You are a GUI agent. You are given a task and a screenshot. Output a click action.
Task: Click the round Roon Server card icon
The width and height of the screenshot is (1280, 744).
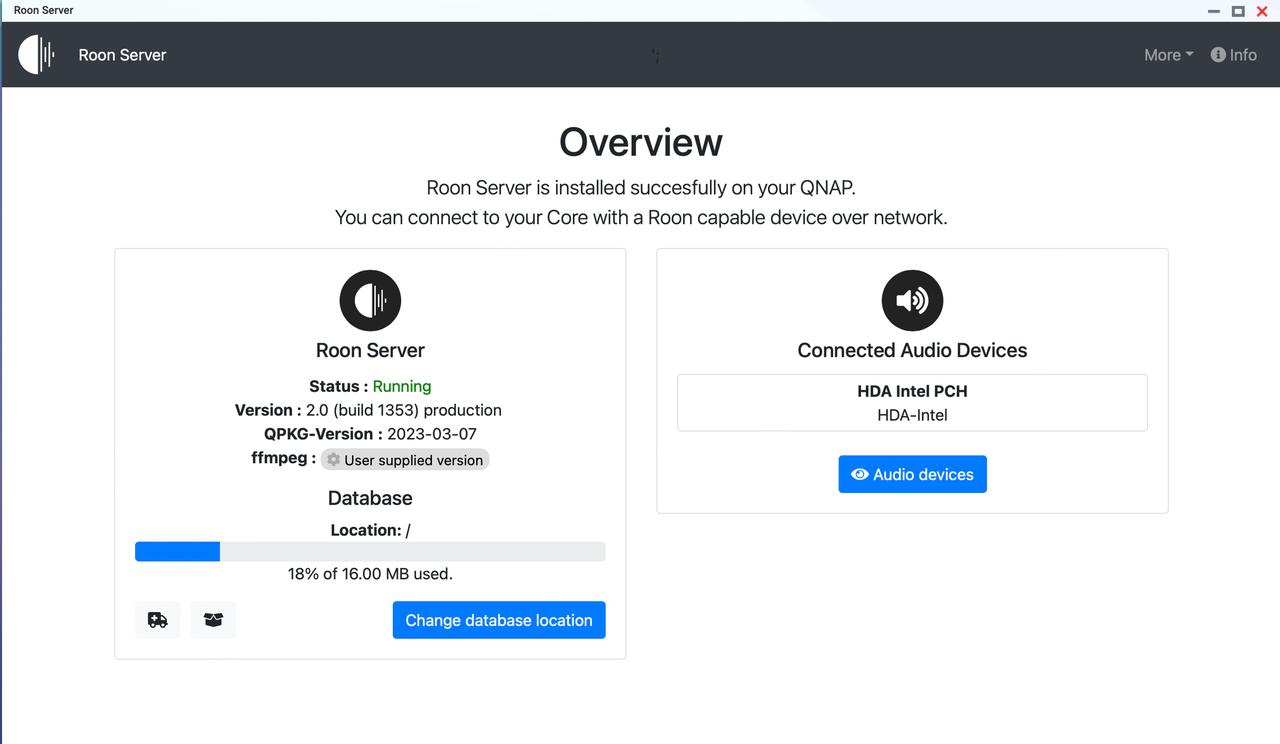pos(370,300)
